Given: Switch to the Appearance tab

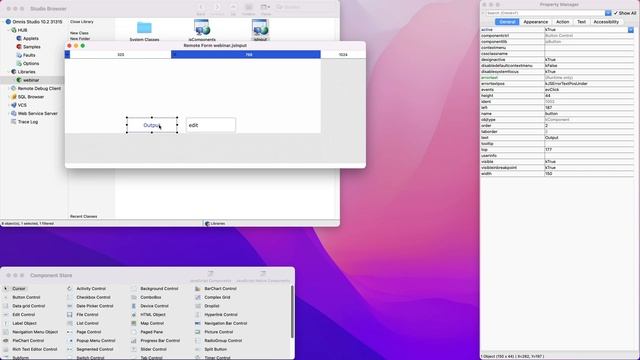Looking at the screenshot, I should (x=536, y=22).
